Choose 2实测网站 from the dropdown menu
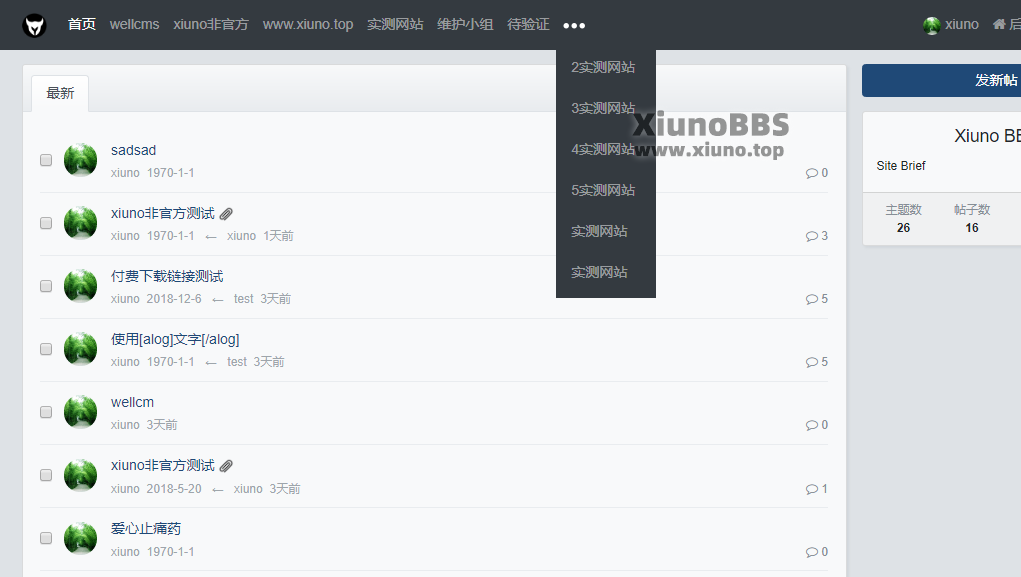The image size is (1021, 577). point(603,67)
